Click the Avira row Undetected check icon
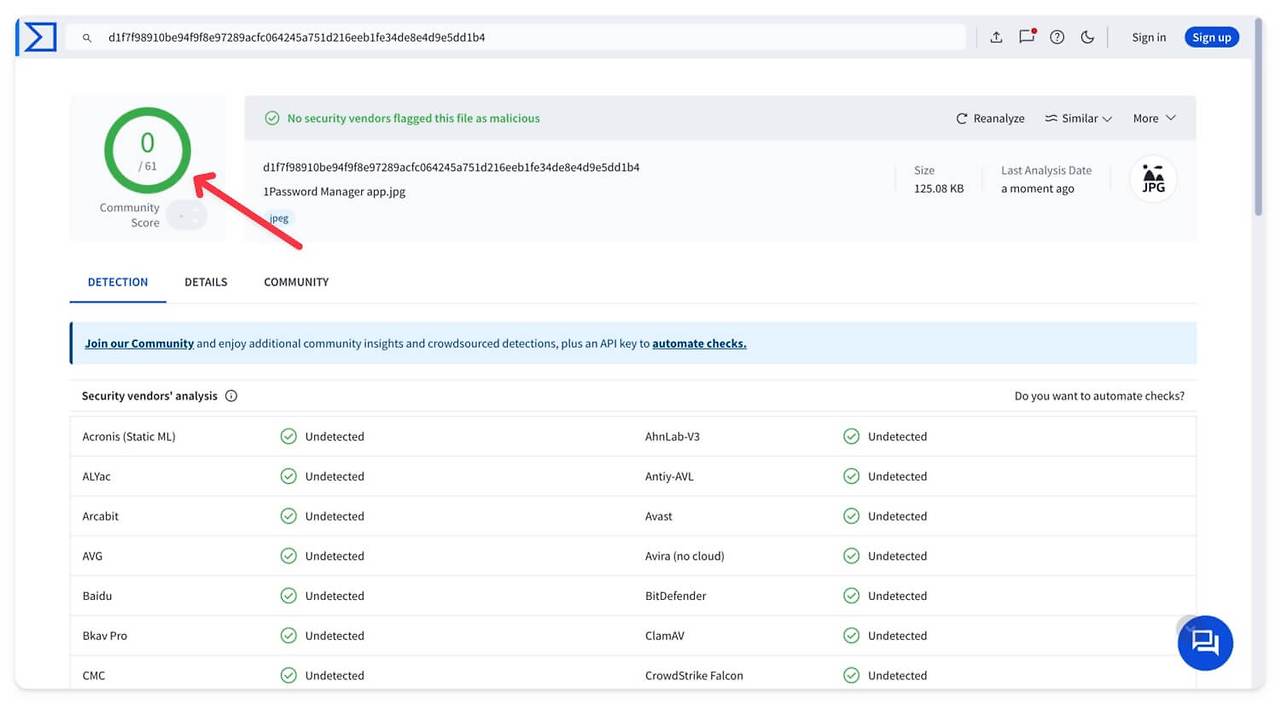The width and height of the screenshot is (1280, 704). click(851, 556)
